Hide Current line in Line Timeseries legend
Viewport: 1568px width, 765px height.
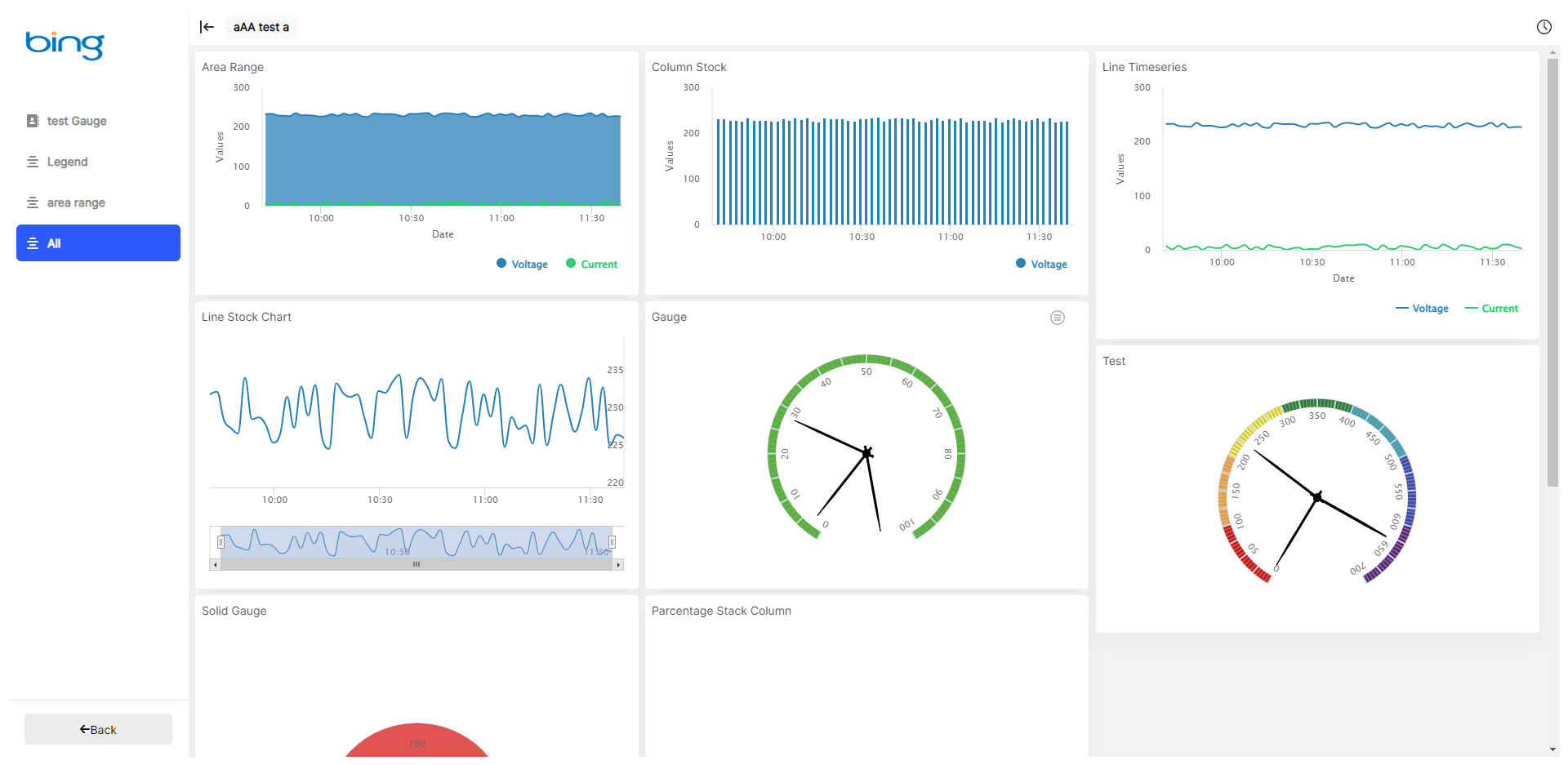tap(1492, 309)
